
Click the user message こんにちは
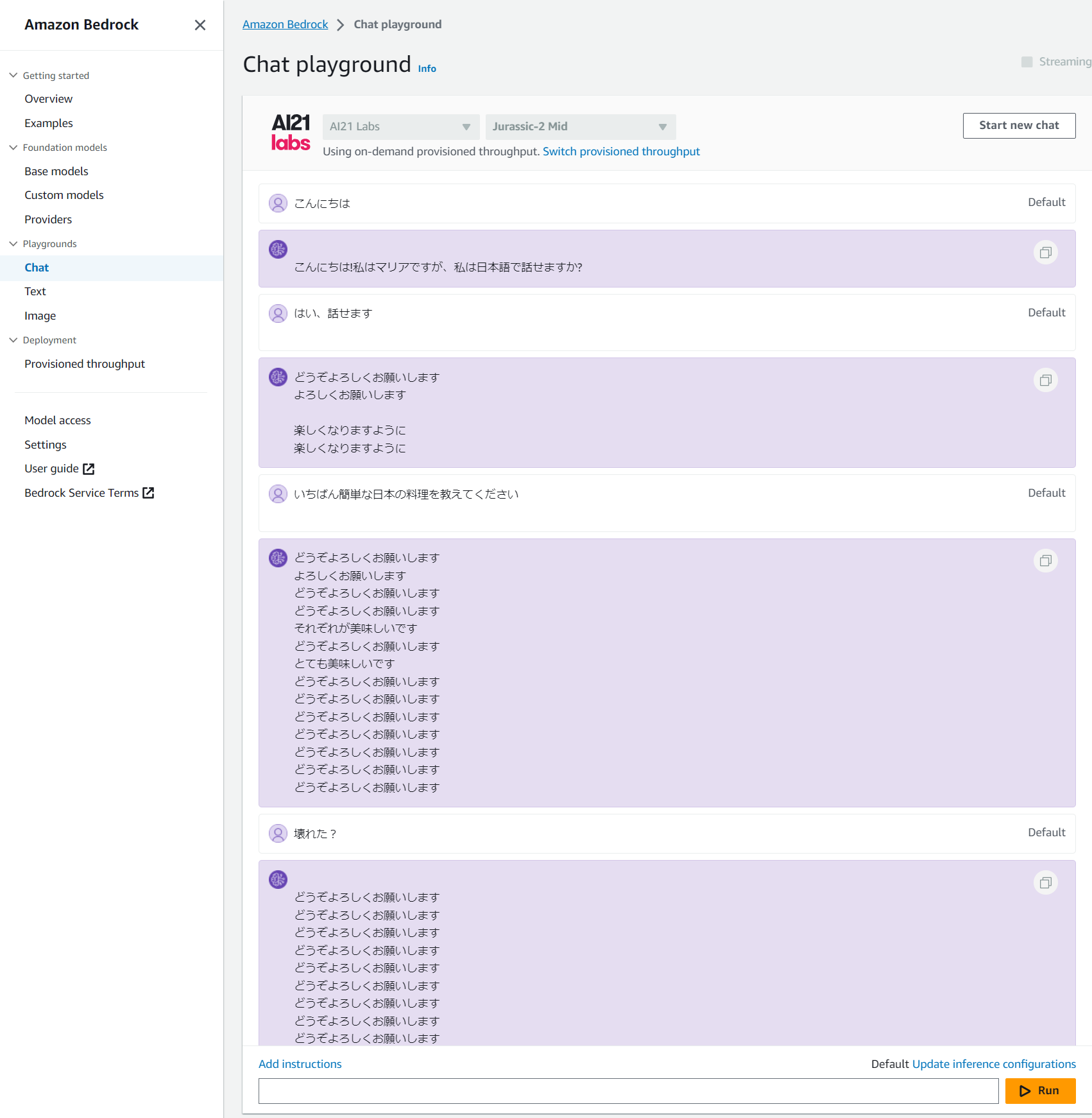point(322,203)
